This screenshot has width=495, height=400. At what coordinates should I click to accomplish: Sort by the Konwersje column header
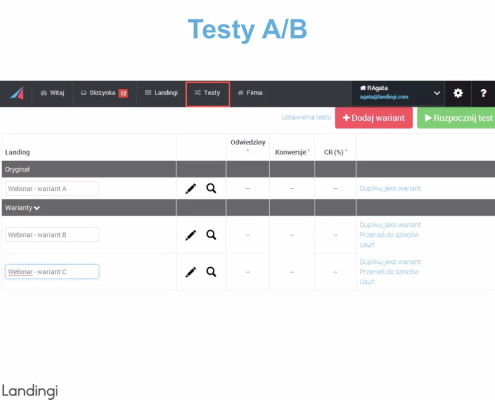pos(292,152)
